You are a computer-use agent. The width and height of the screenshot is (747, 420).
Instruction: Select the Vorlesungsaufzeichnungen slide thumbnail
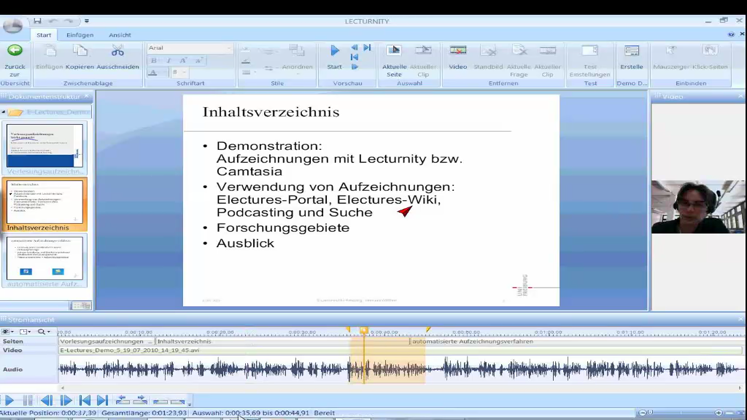[46, 148]
